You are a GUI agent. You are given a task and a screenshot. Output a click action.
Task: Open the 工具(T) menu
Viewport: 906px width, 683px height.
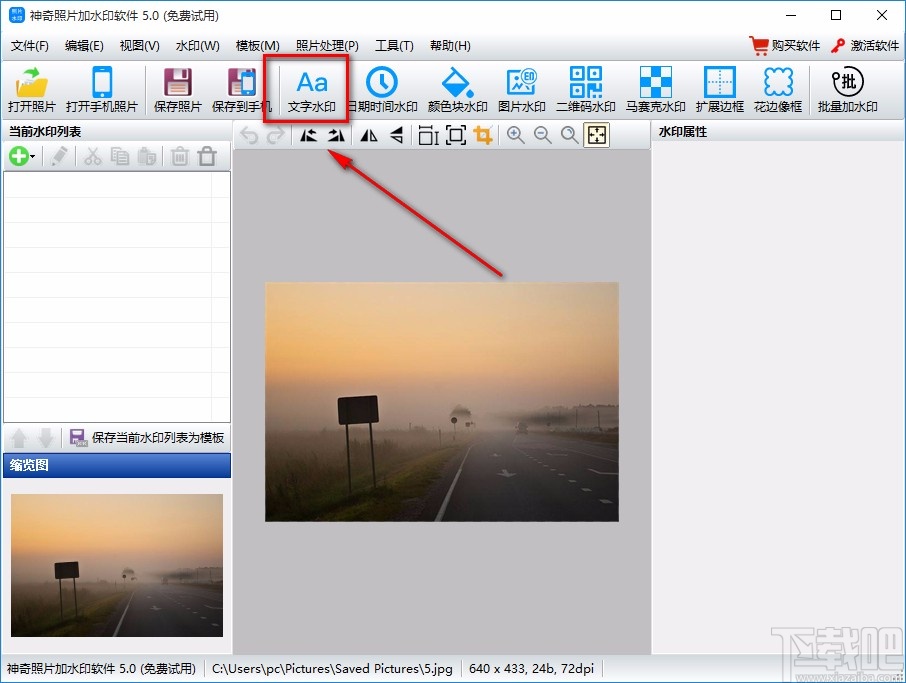(x=394, y=46)
